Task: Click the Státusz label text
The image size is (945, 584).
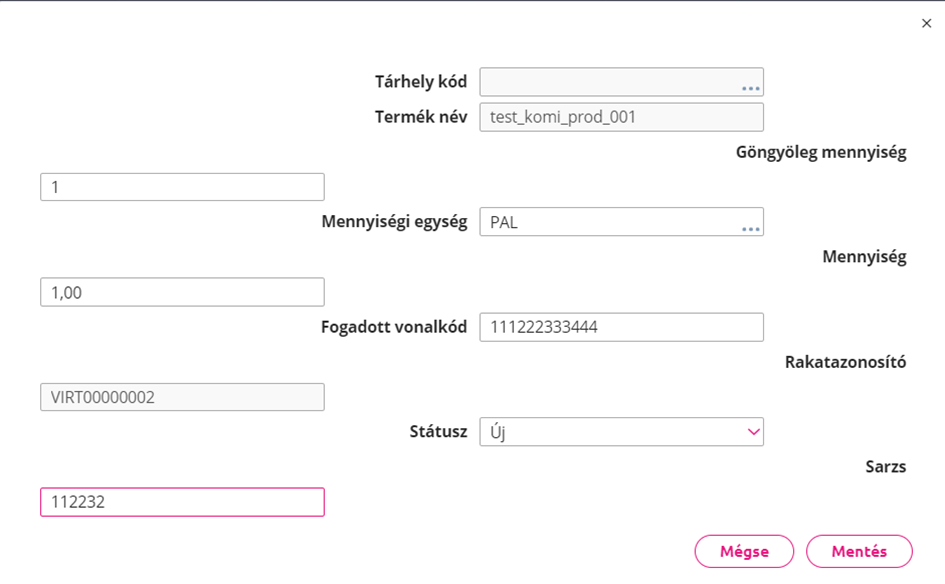Action: [x=438, y=432]
